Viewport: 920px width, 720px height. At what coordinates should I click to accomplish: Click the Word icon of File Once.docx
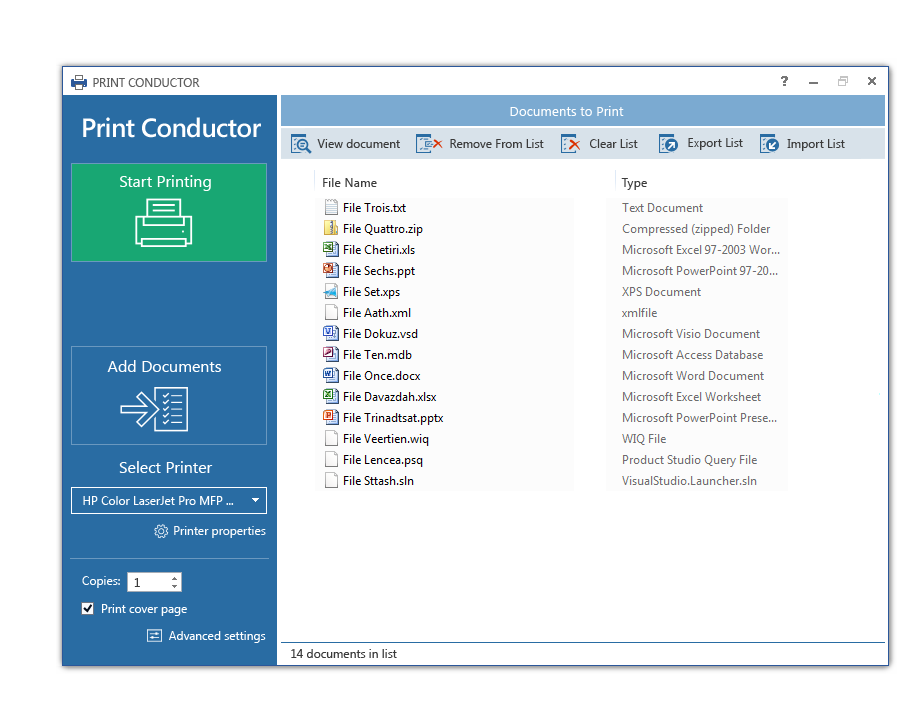point(330,375)
